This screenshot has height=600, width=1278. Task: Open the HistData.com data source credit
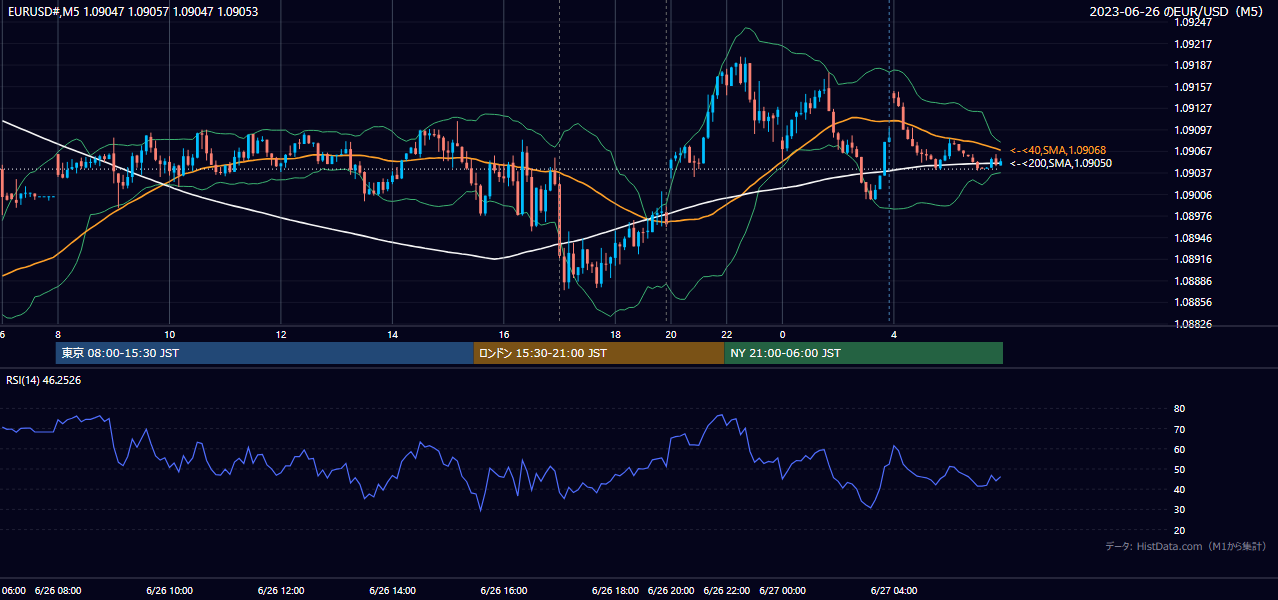pos(1186,546)
